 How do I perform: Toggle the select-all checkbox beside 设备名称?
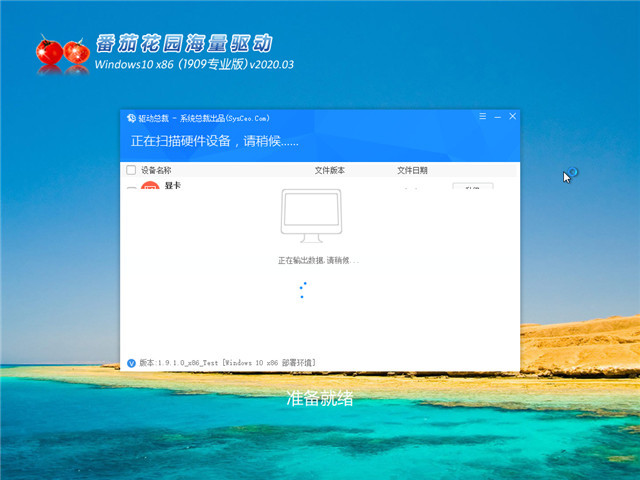coord(131,170)
